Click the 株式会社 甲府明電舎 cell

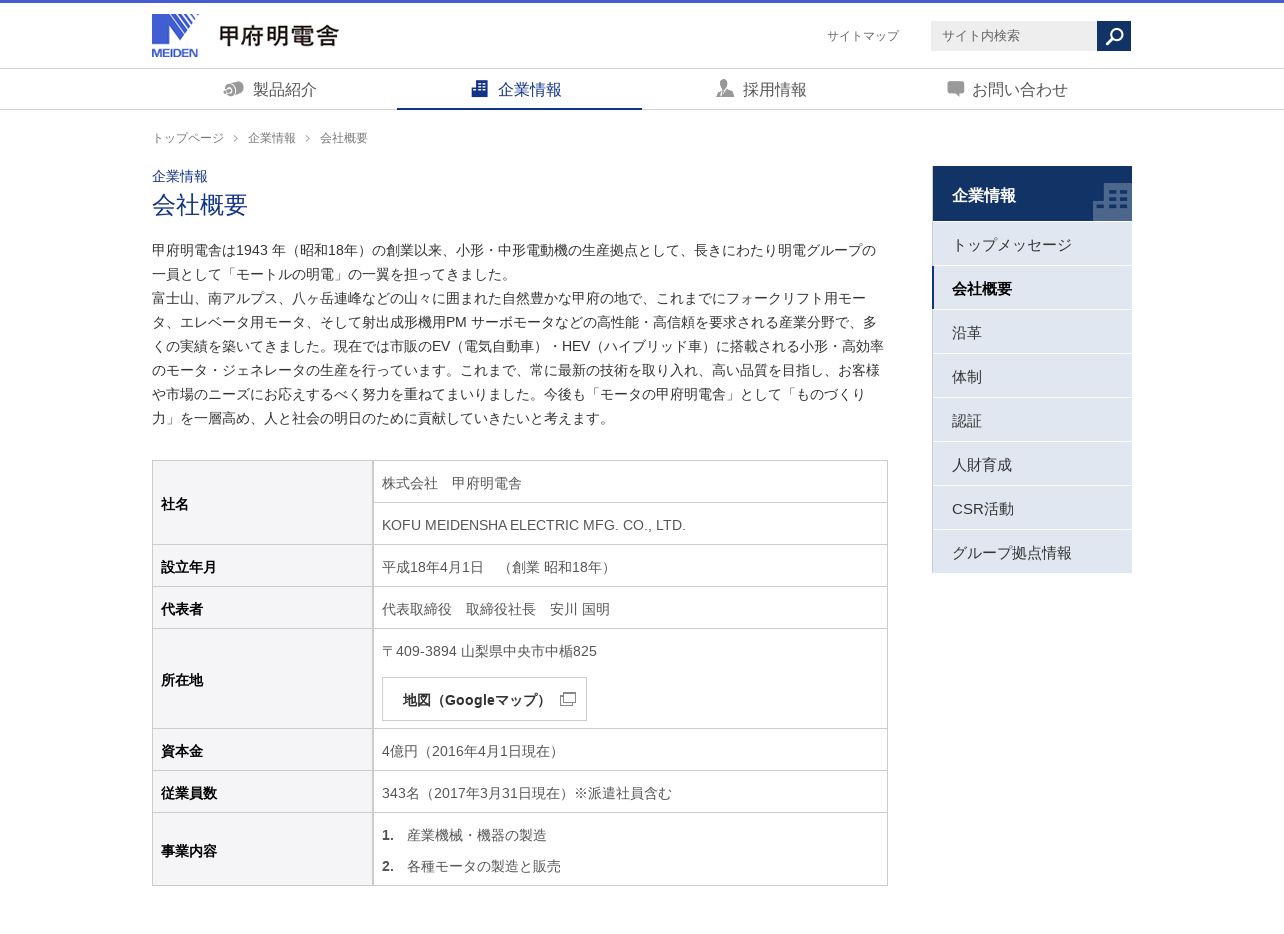tap(630, 482)
